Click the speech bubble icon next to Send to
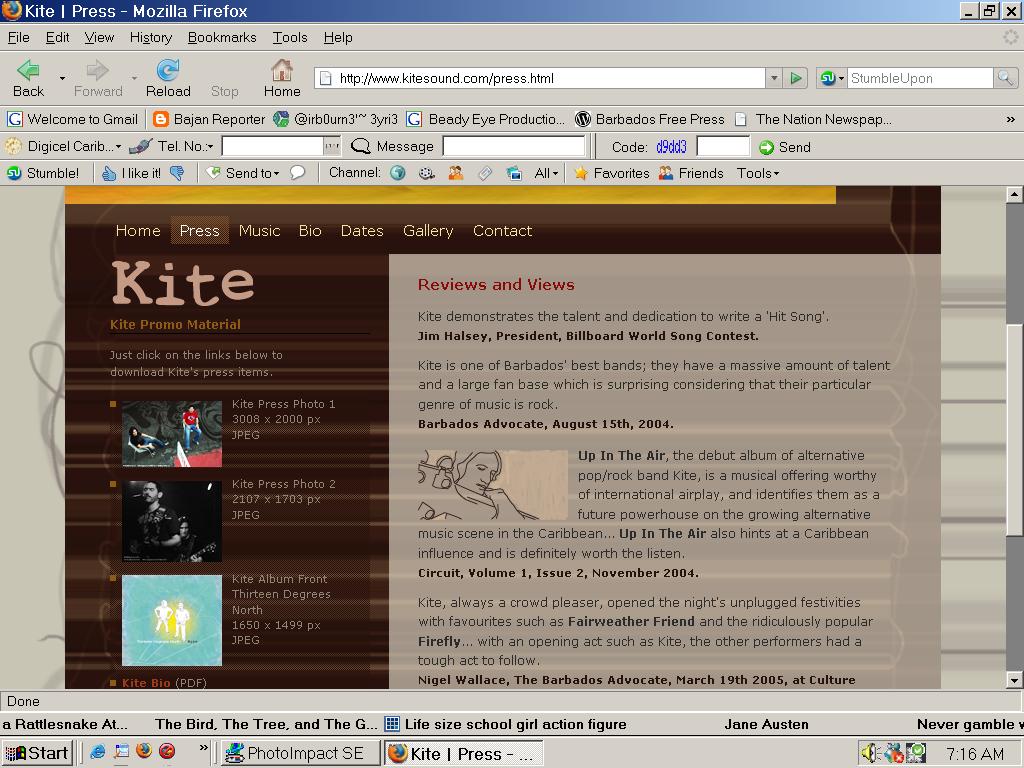Image resolution: width=1024 pixels, height=768 pixels. coord(296,173)
